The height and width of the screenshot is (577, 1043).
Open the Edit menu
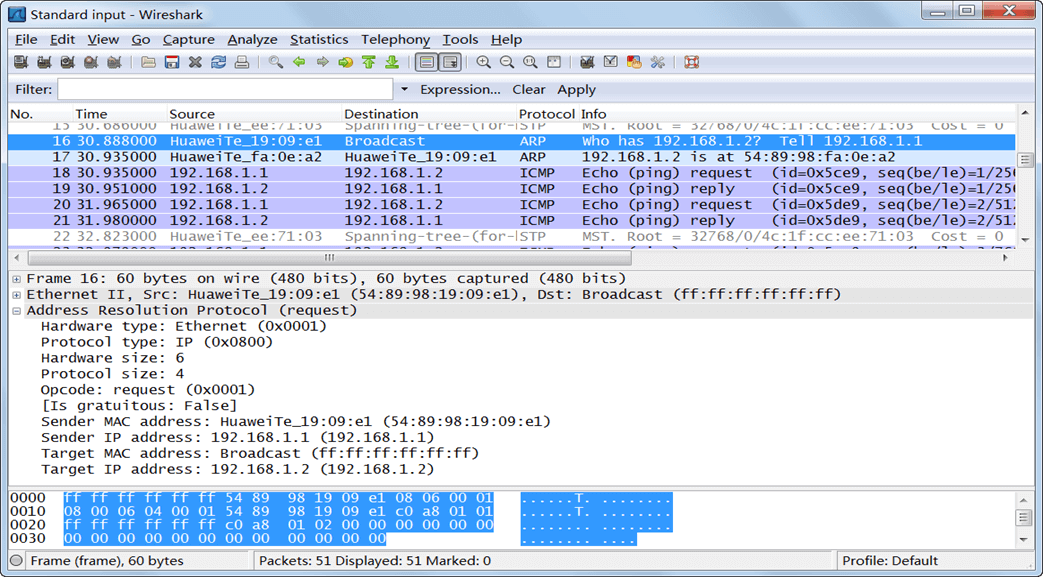(63, 40)
